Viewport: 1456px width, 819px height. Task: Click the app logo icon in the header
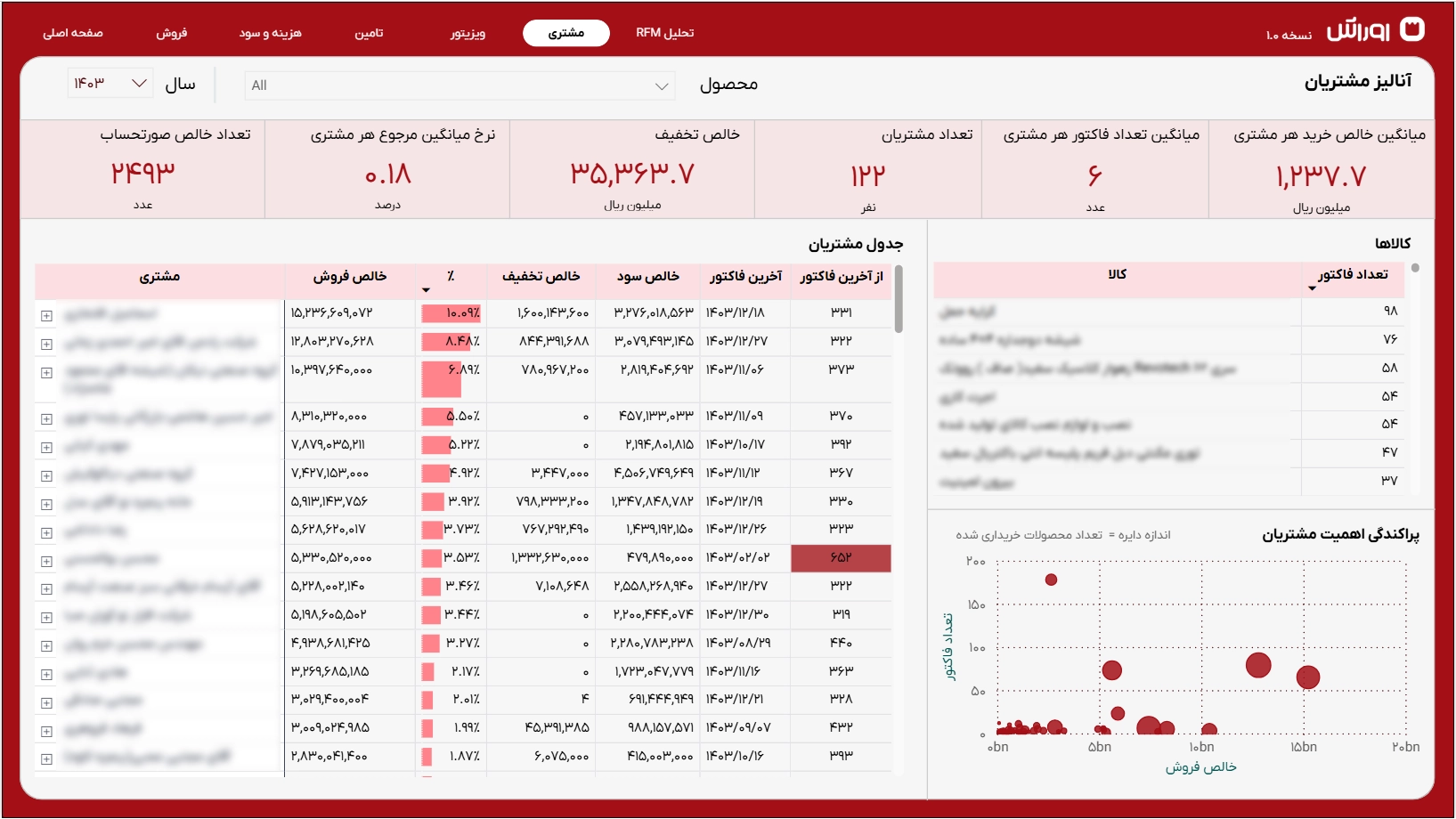[x=1412, y=29]
